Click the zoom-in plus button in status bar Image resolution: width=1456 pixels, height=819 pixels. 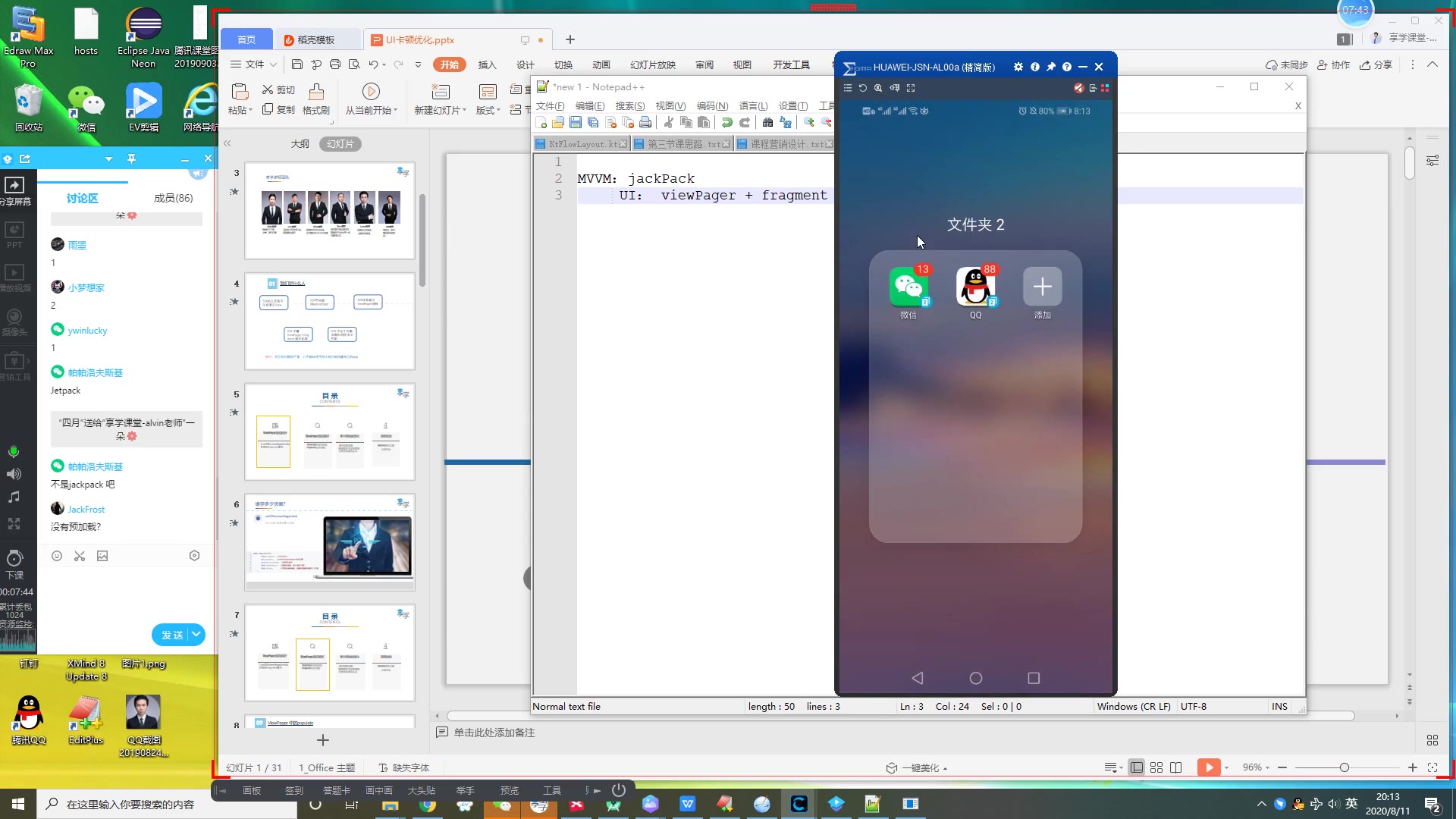click(x=1413, y=767)
